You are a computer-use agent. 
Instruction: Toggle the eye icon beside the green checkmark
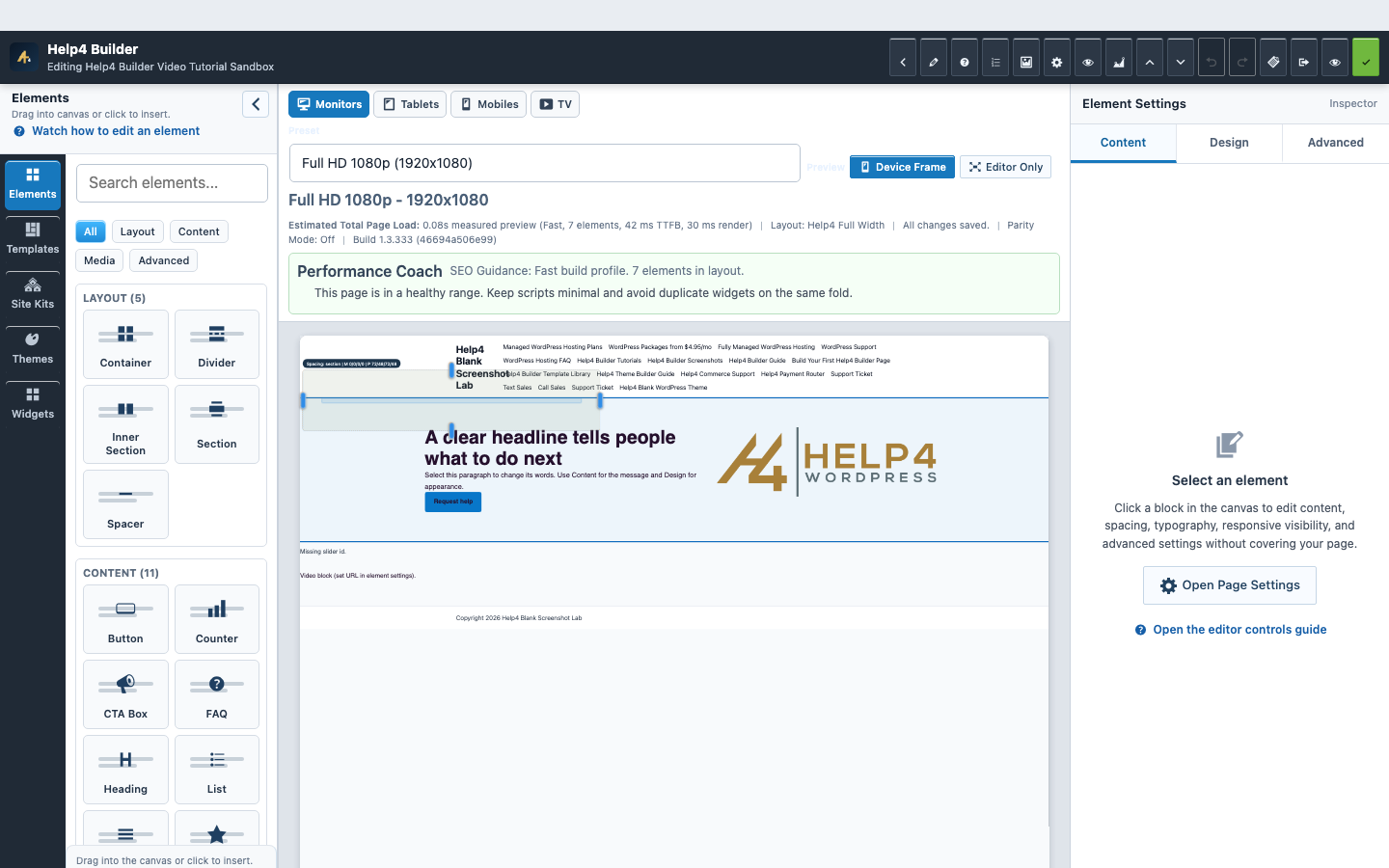[1335, 58]
